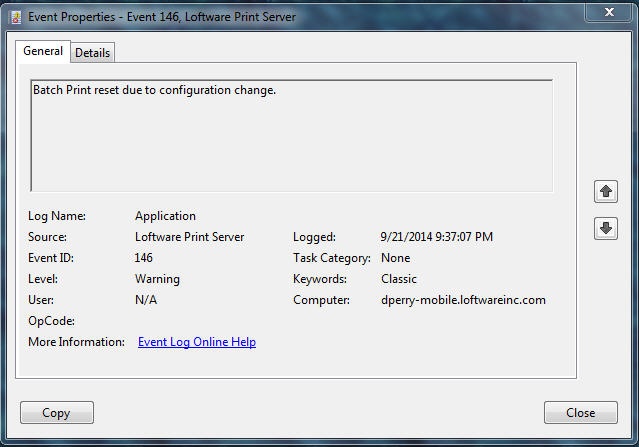Screen dimensions: 639x447
Task: Switch to the Details tab
Action: (x=93, y=52)
